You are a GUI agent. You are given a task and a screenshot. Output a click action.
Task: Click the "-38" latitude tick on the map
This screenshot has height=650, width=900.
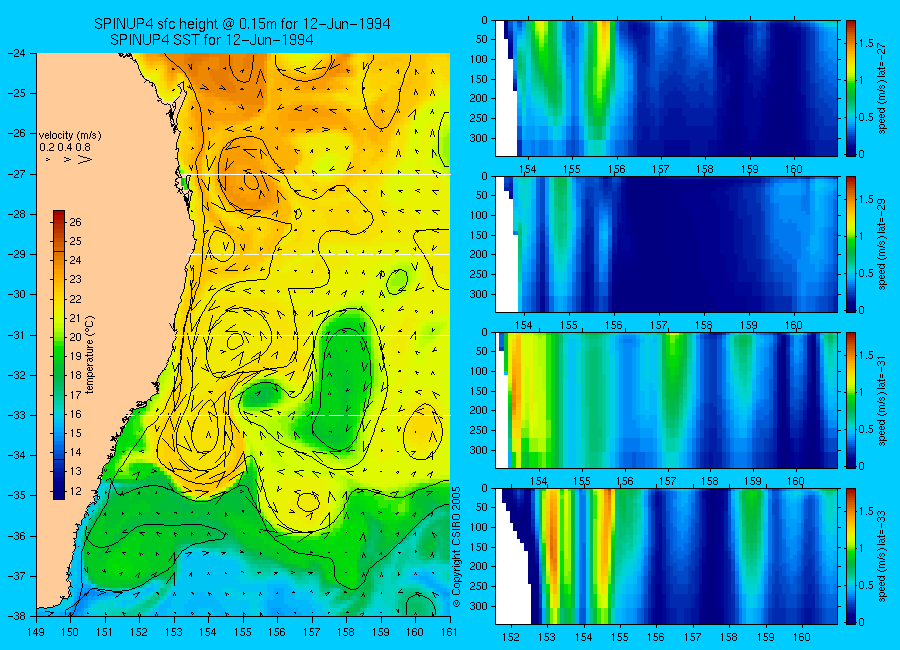coord(19,616)
